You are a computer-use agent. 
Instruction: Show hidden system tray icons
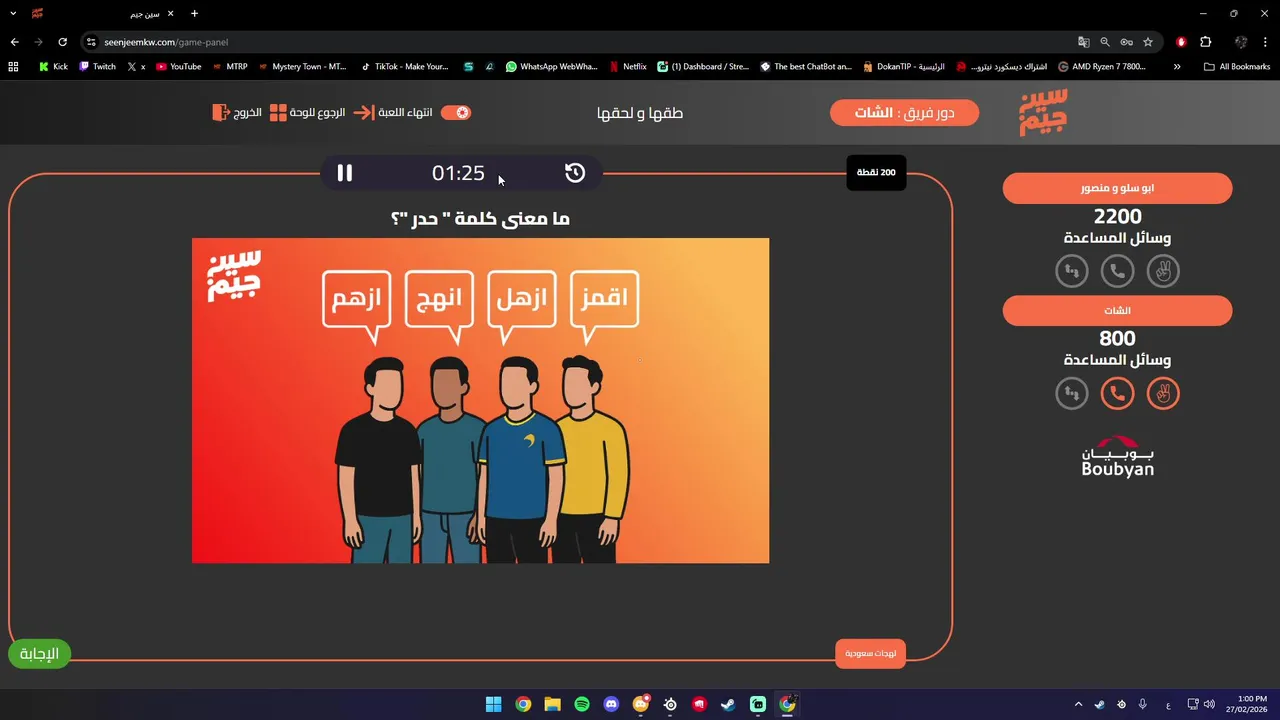pyautogui.click(x=1078, y=704)
